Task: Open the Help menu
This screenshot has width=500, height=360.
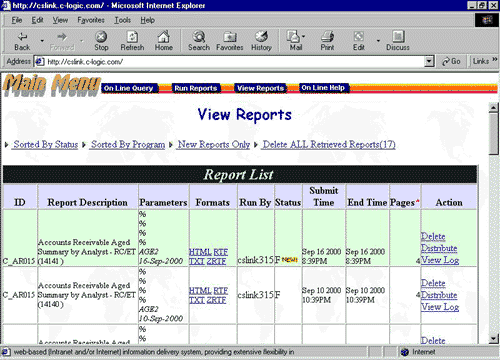Action: coord(147,20)
